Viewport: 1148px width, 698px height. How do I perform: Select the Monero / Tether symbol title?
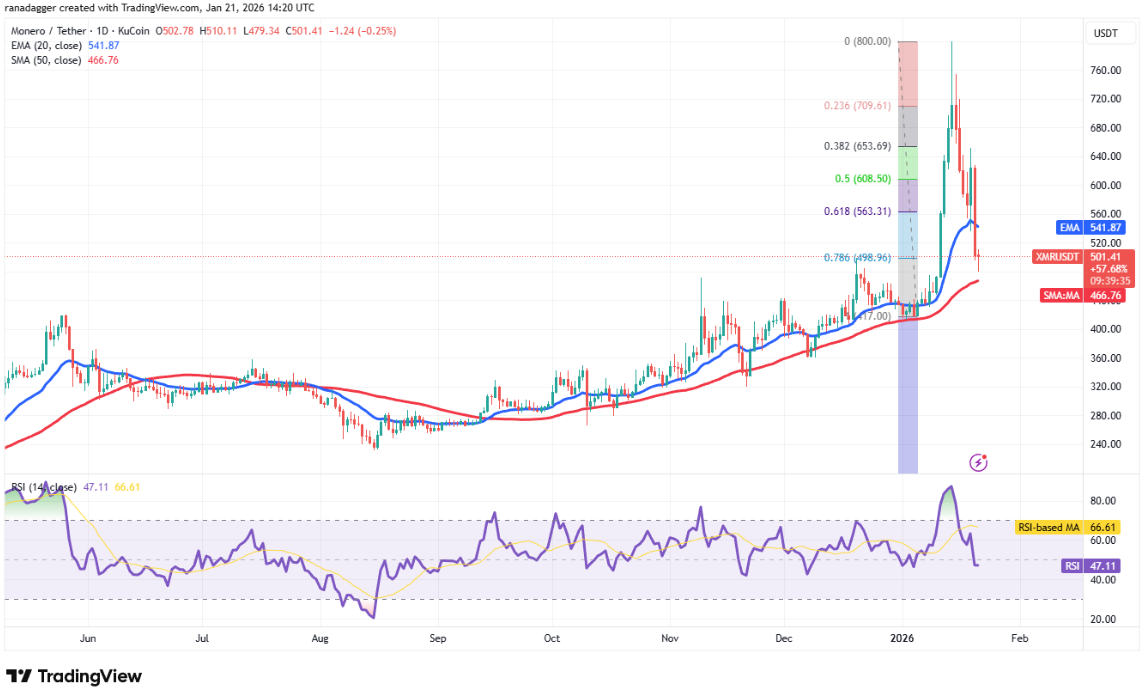[x=51, y=31]
